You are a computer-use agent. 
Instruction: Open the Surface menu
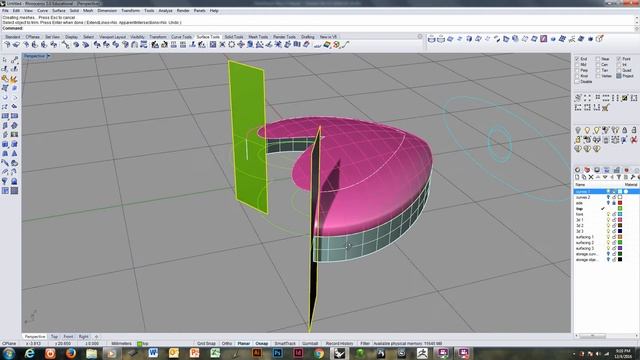point(59,11)
